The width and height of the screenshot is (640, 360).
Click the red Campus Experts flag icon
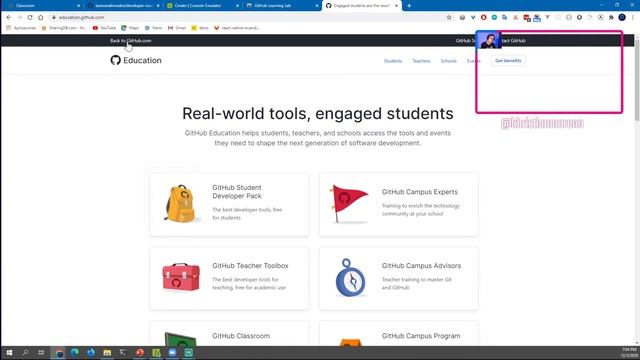point(348,204)
